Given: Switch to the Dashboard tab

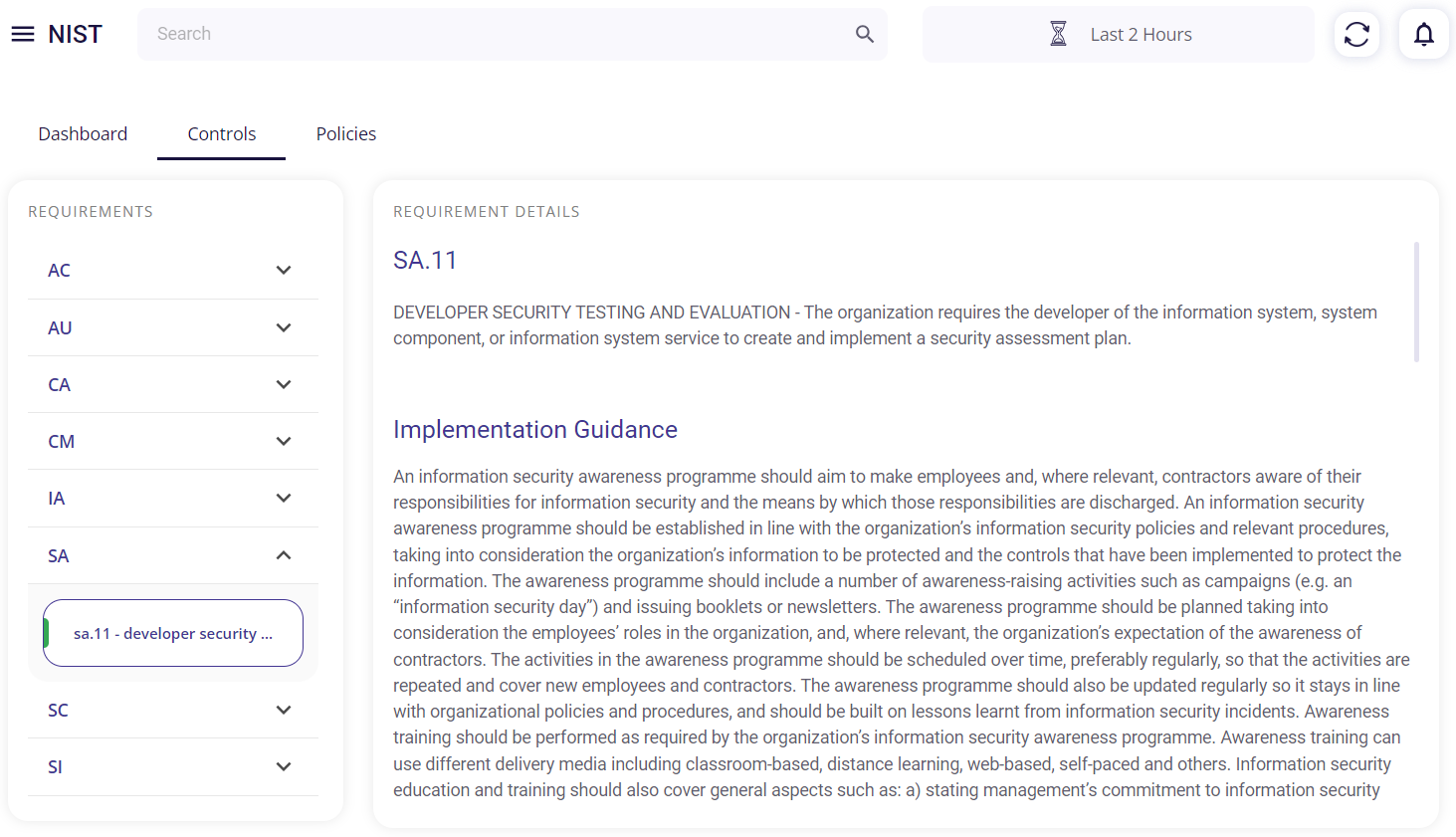Looking at the screenshot, I should [x=83, y=133].
